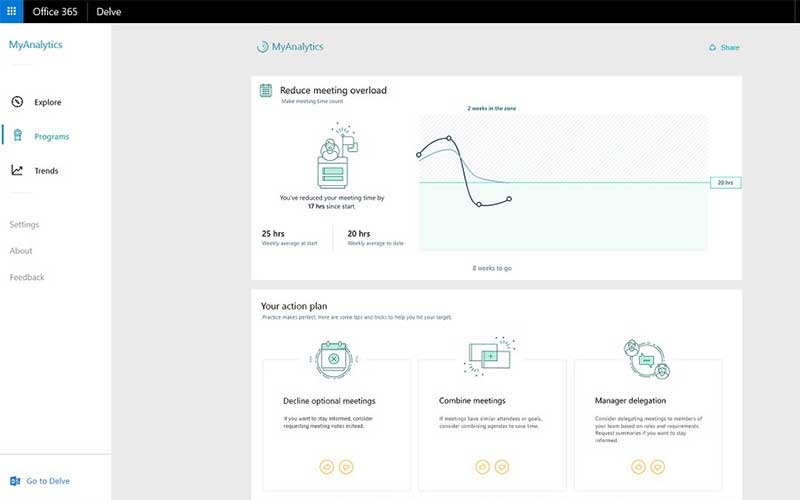Click thumbs-up icon under Decline optional meetings
800x500 pixels.
coord(326,466)
